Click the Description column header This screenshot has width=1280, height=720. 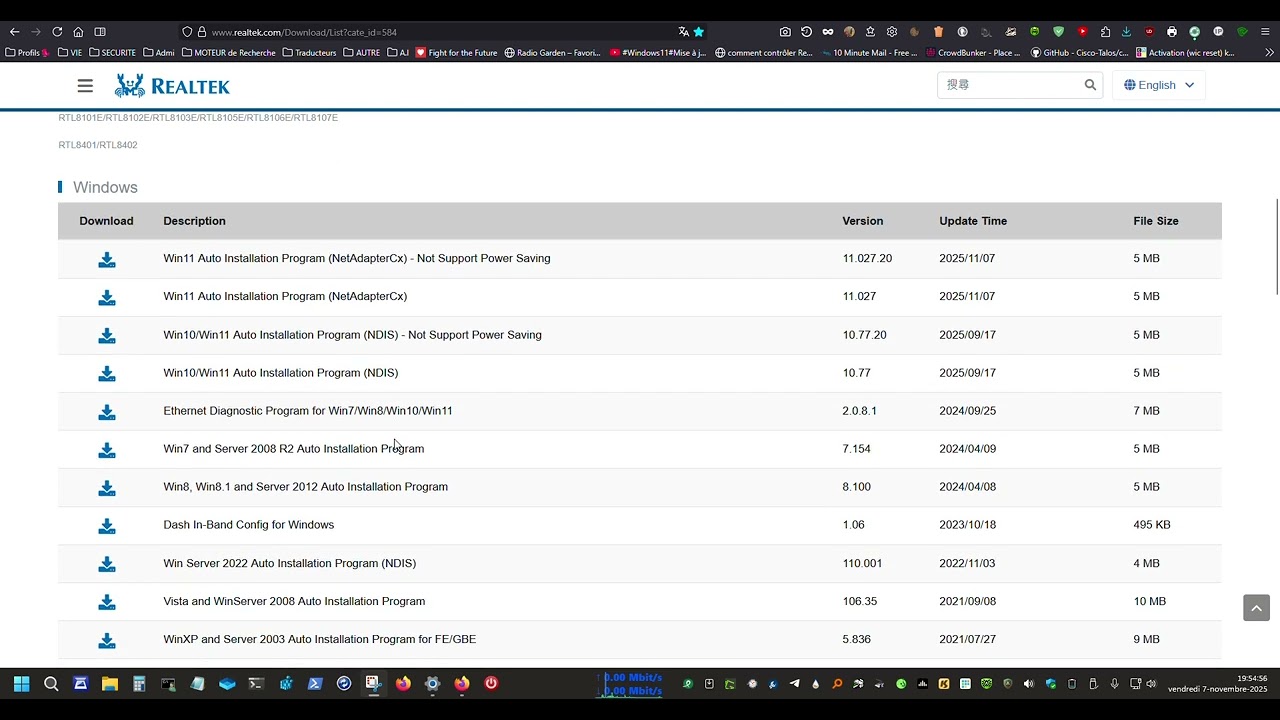tap(194, 221)
